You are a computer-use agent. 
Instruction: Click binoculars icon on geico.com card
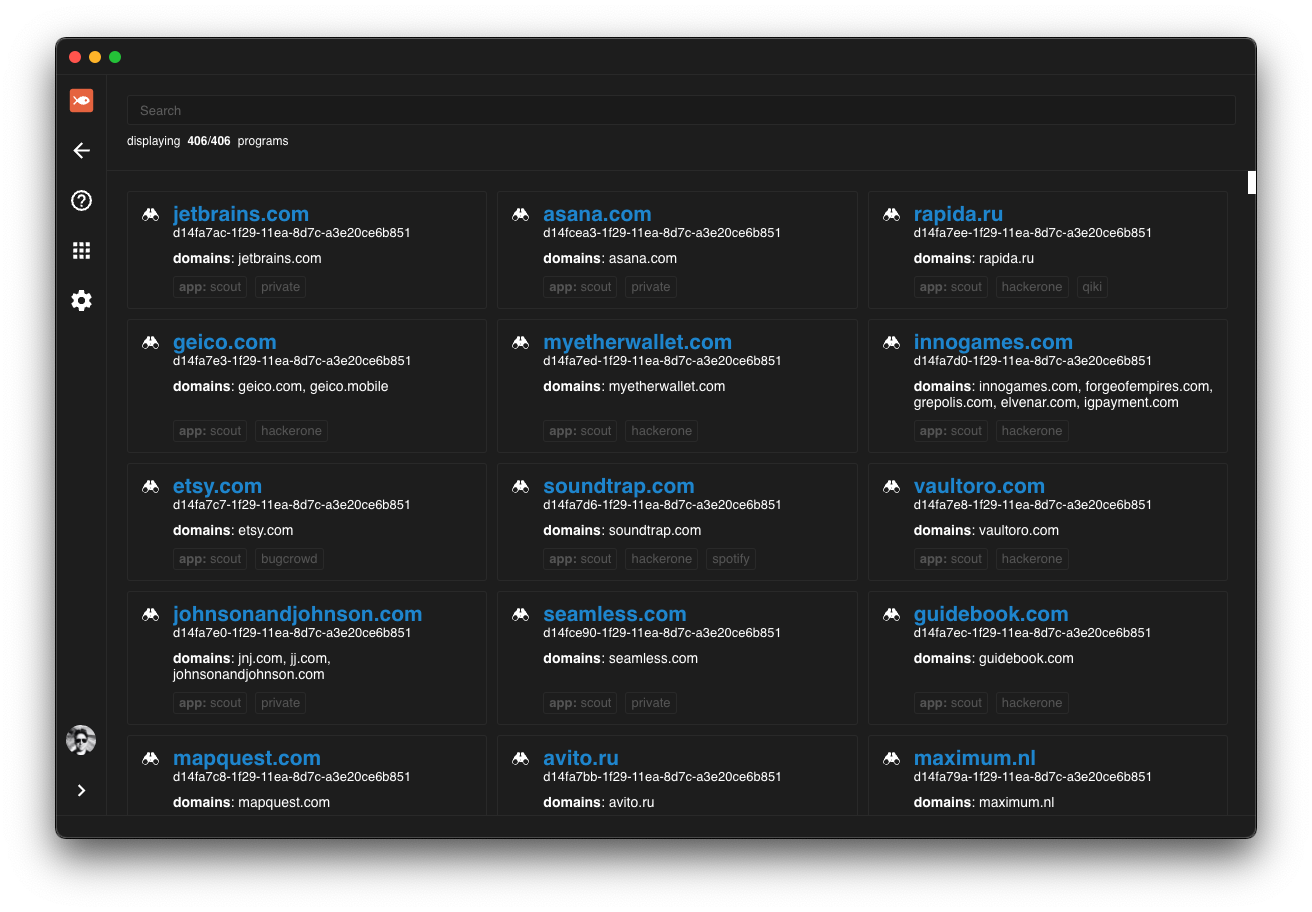point(150,342)
